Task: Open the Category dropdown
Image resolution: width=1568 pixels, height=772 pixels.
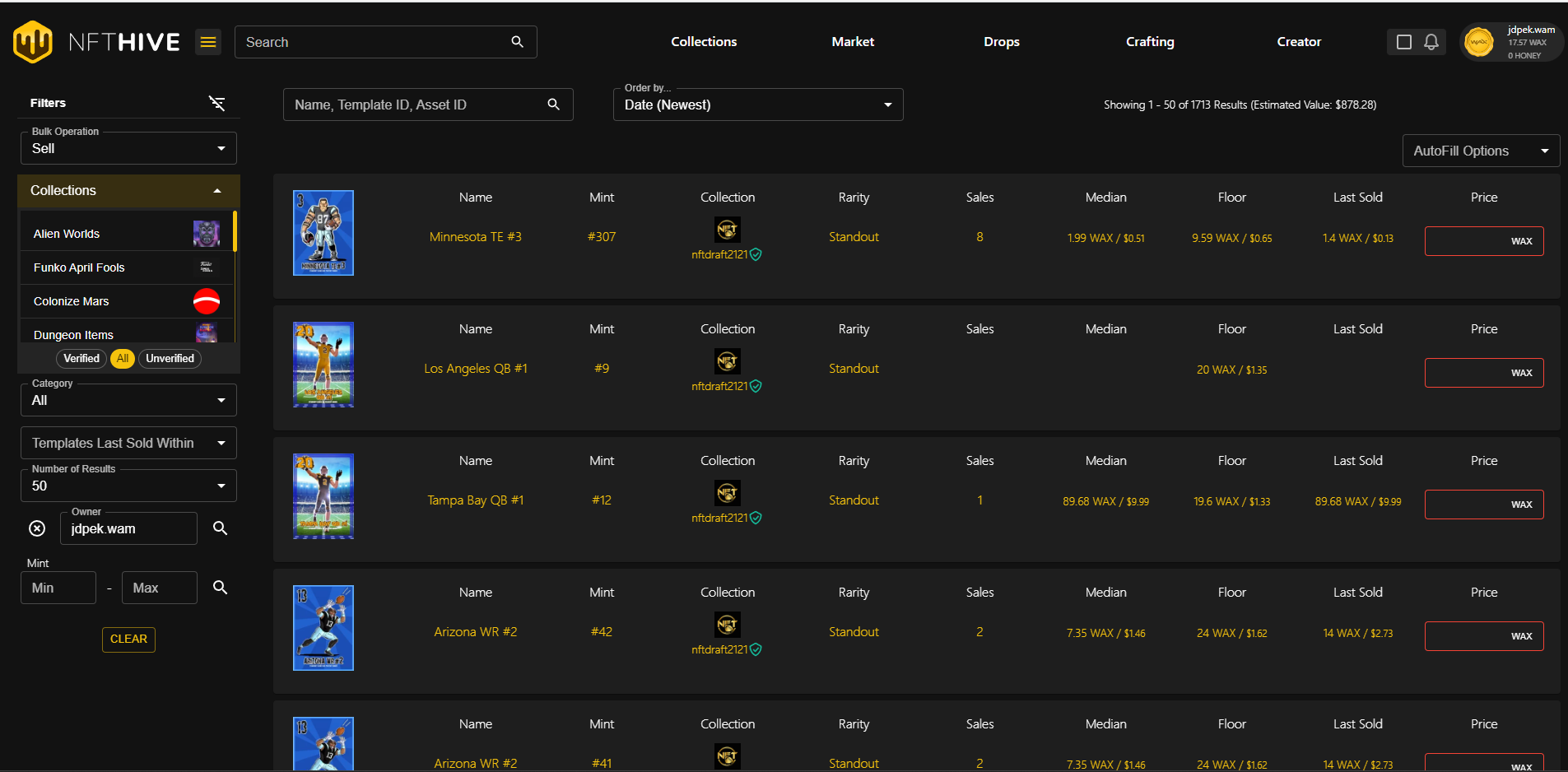Action: point(128,400)
